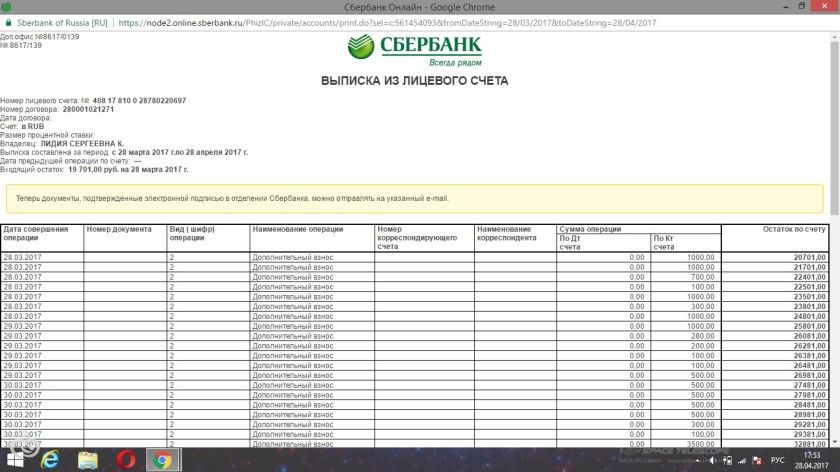Click the green Сбербанк logo emblem

tap(361, 47)
